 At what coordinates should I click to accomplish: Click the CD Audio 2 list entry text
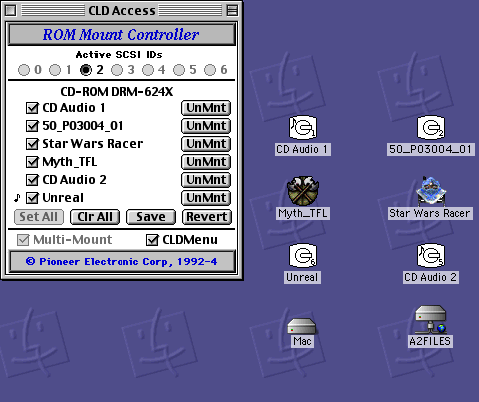[74, 180]
